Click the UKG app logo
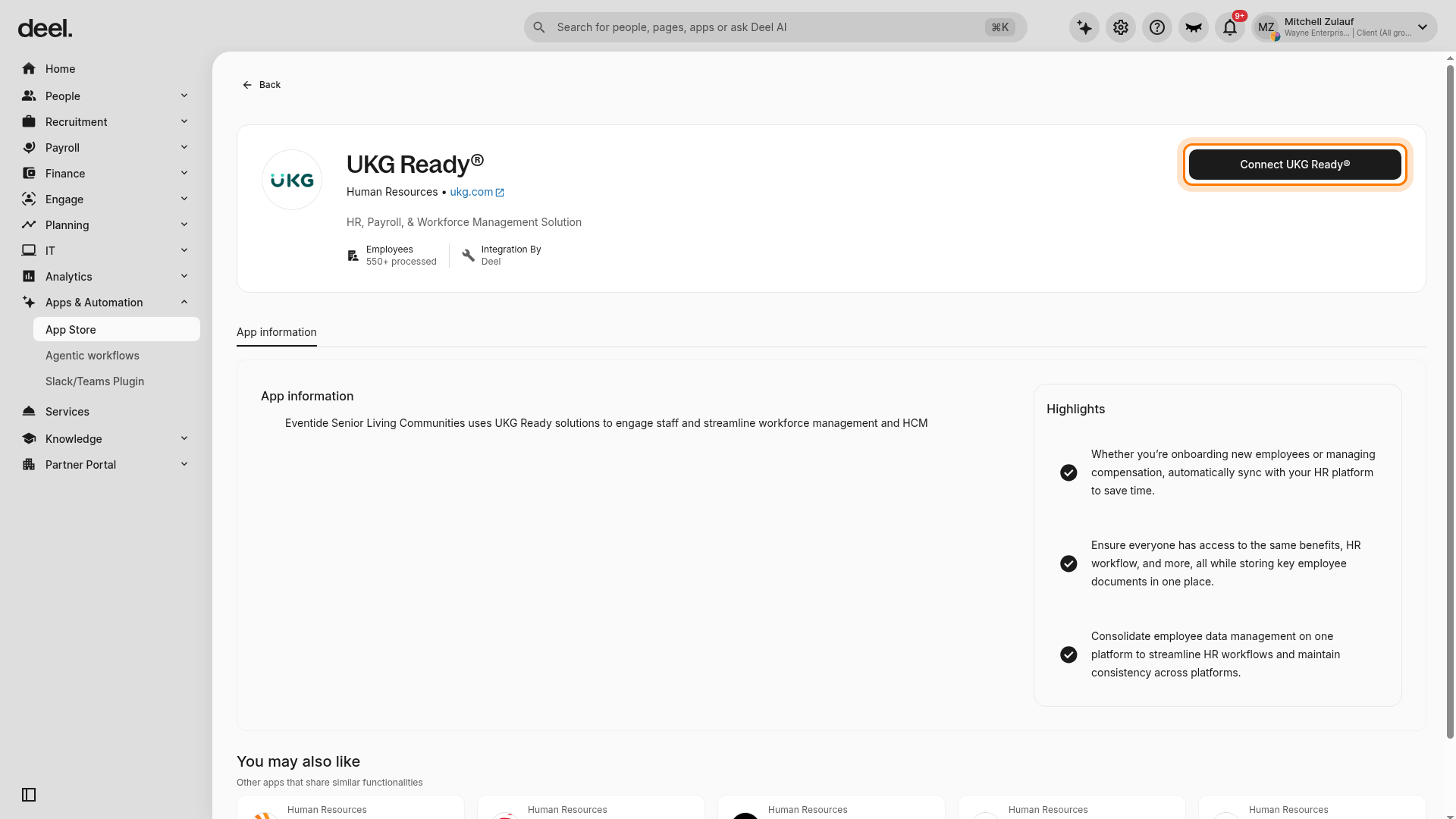Screen dimensions: 1456x819 [x=292, y=180]
